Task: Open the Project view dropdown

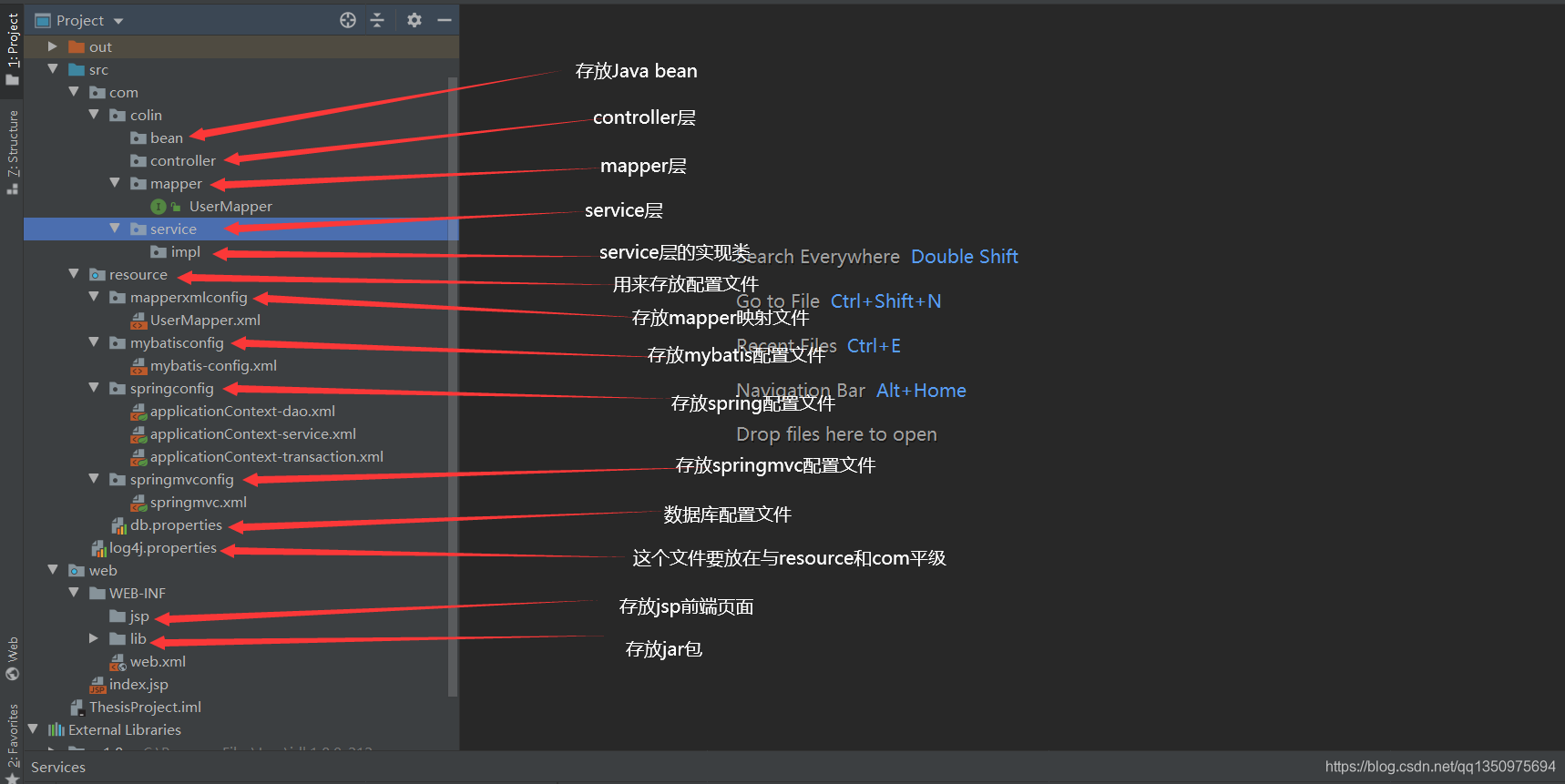Action: pyautogui.click(x=118, y=21)
